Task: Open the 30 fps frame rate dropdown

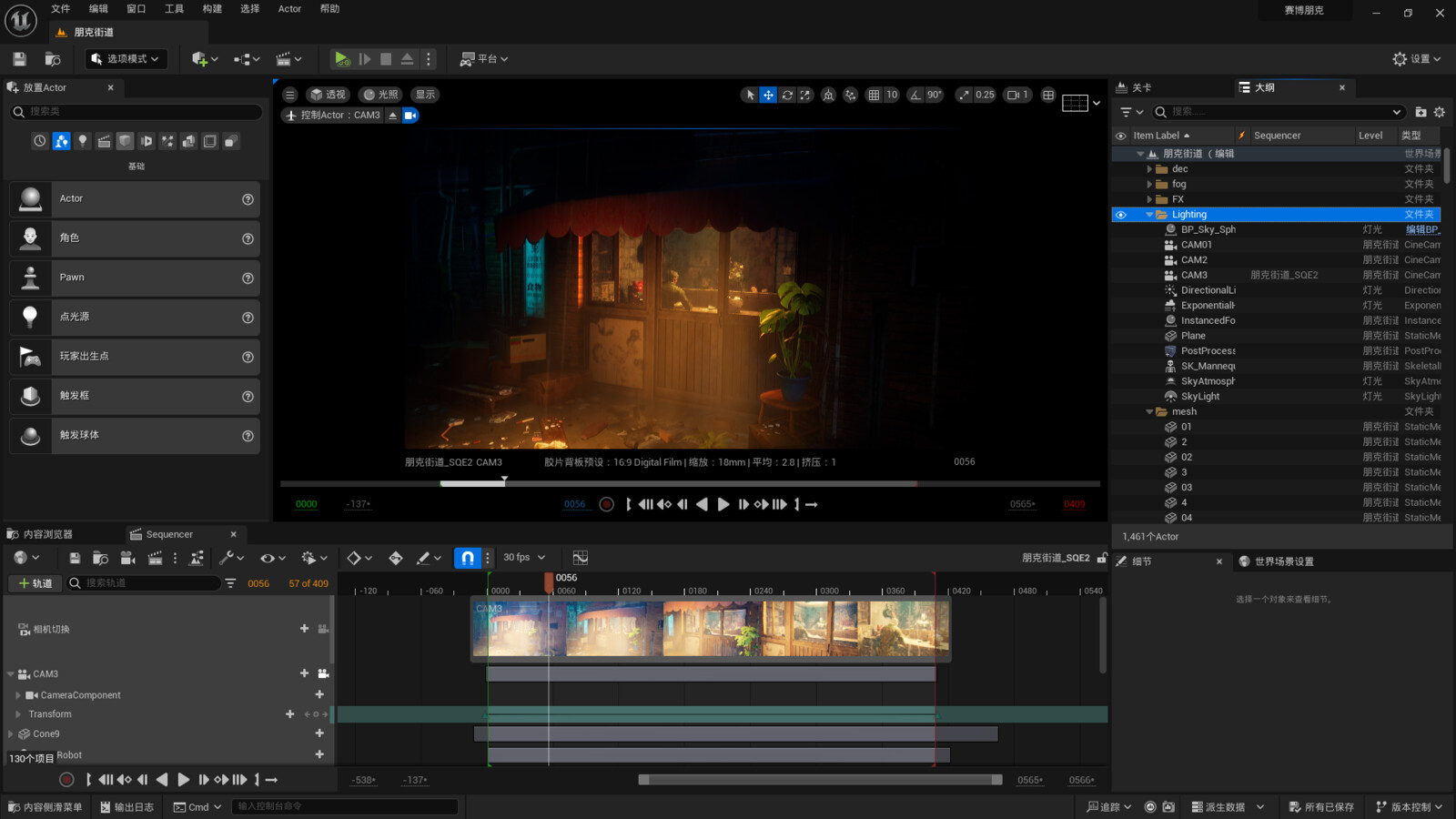Action: pyautogui.click(x=525, y=558)
